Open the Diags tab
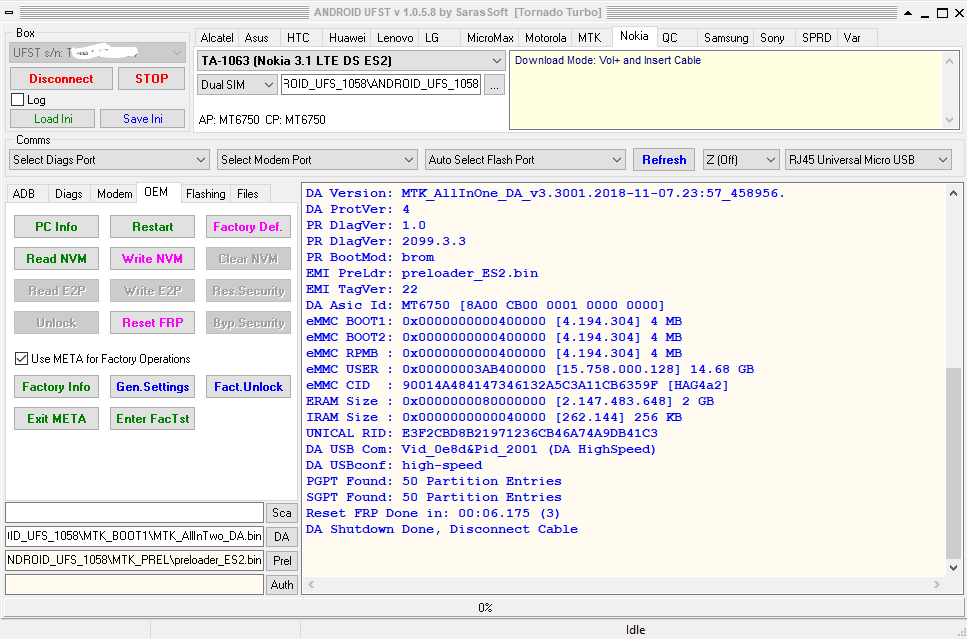The image size is (967, 639). [x=68, y=194]
